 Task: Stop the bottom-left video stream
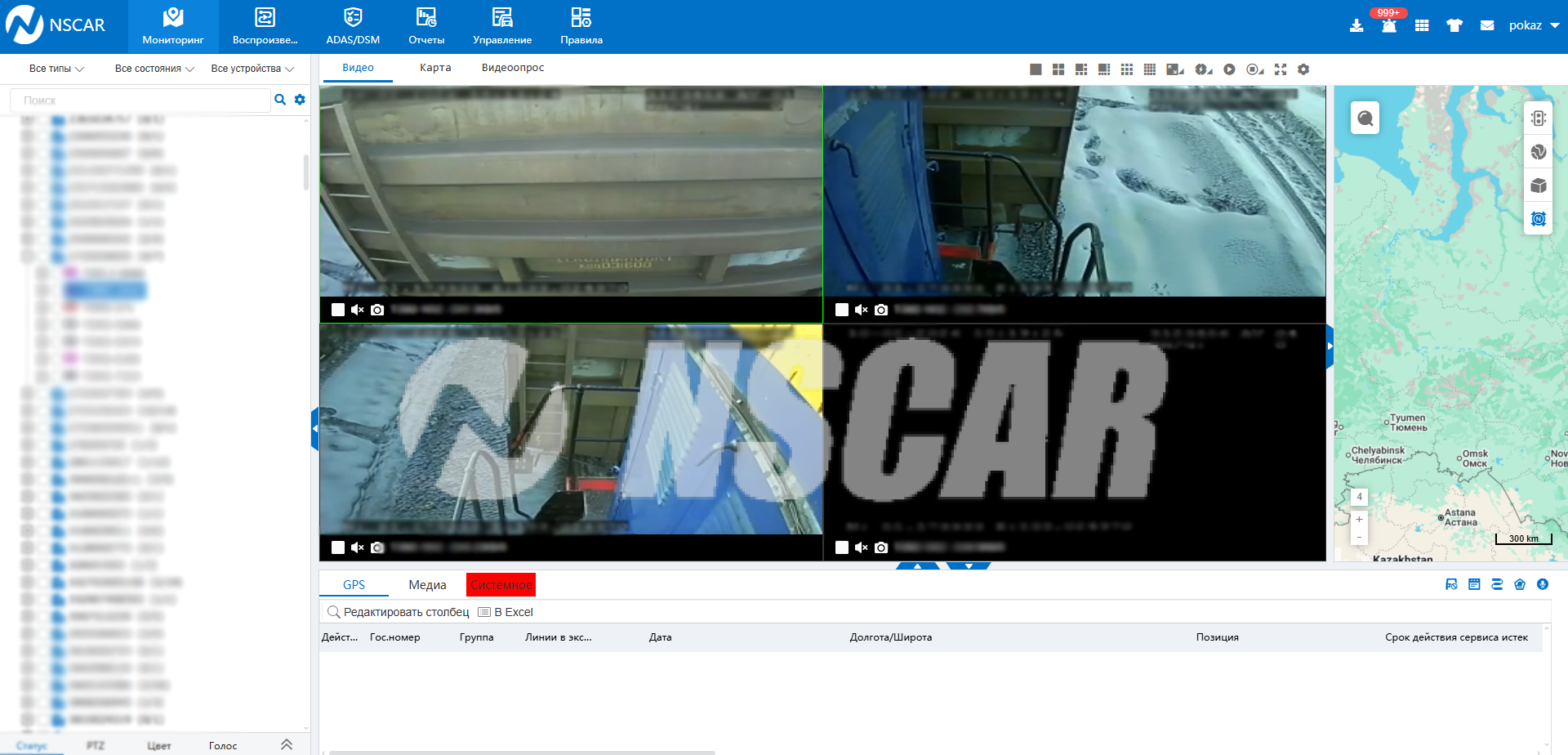pos(338,547)
